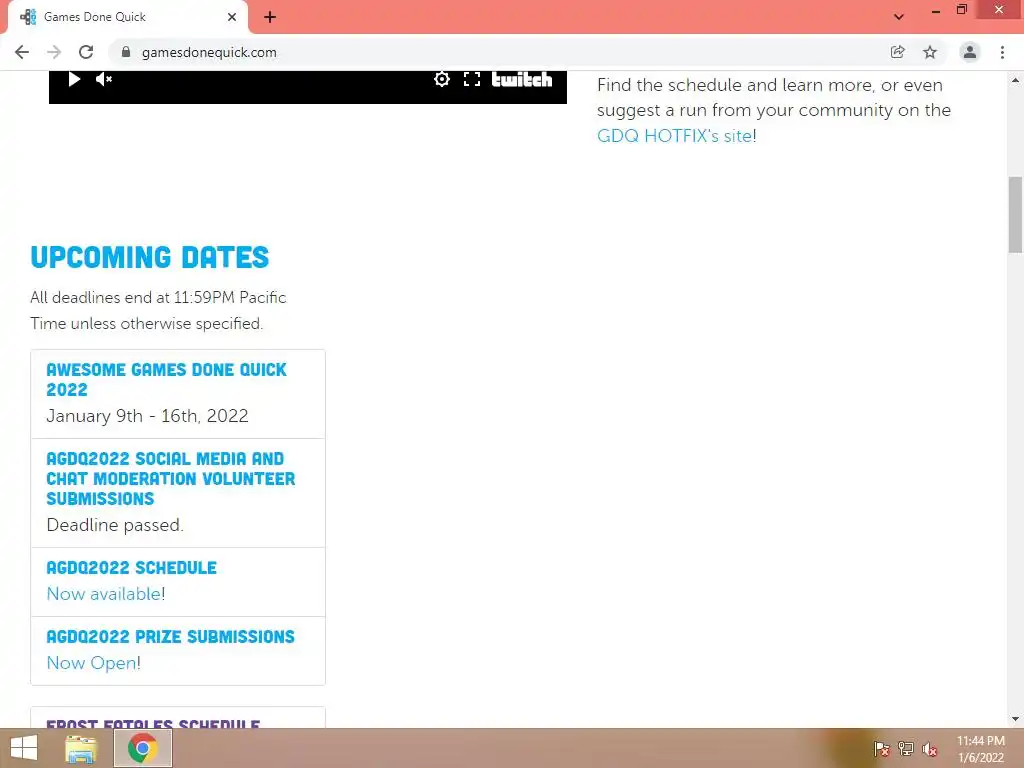Go back to the previous page
The image size is (1024, 768).
tap(22, 52)
